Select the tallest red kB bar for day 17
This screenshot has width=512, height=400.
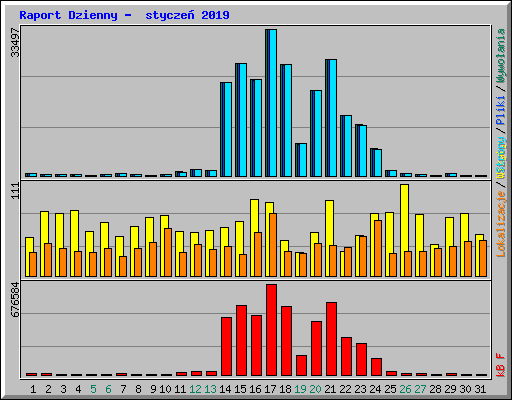click(271, 330)
